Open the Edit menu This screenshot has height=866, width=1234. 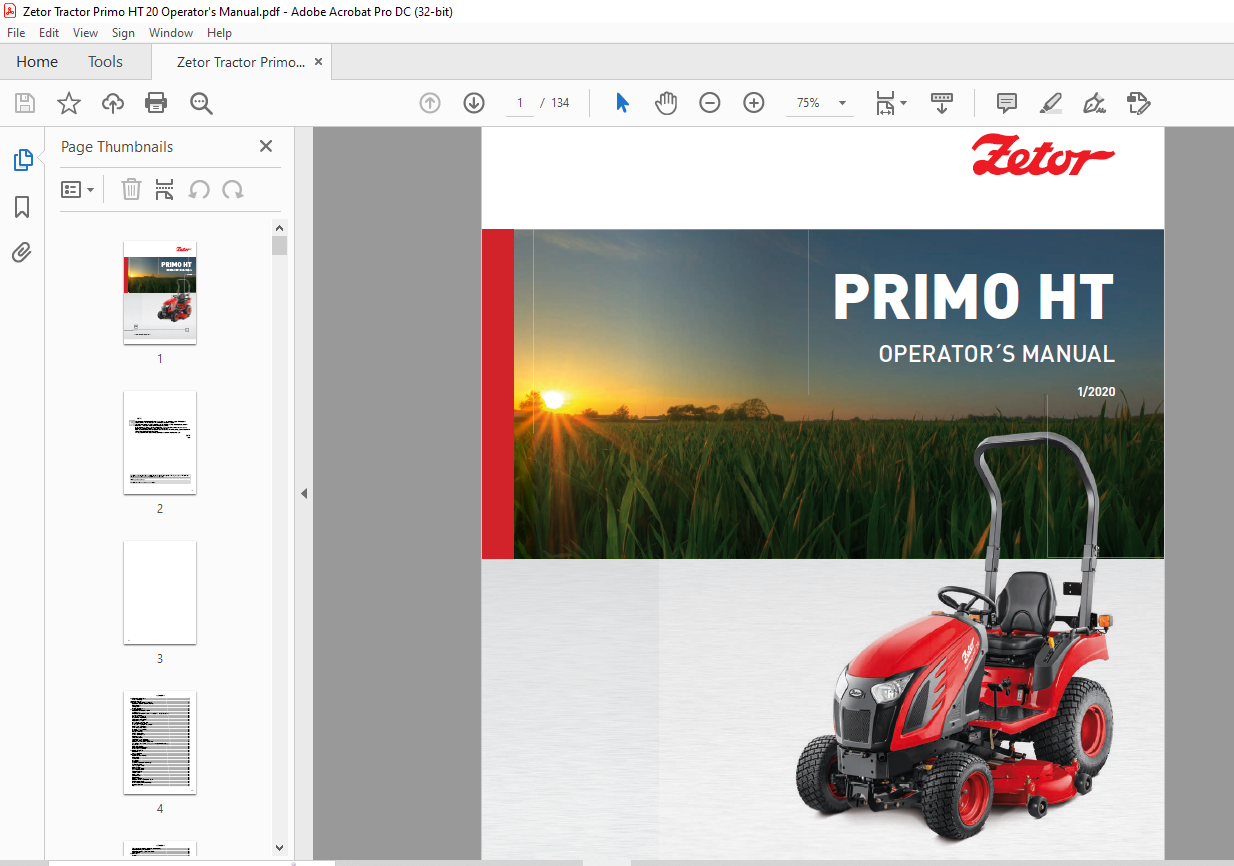(49, 33)
